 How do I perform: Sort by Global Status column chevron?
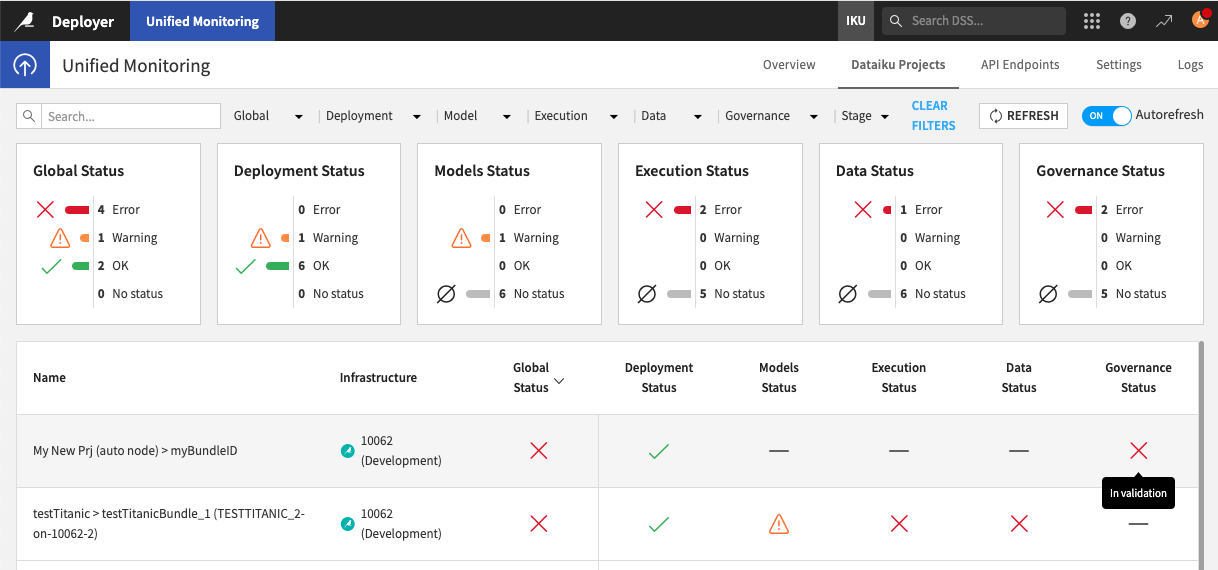click(560, 381)
